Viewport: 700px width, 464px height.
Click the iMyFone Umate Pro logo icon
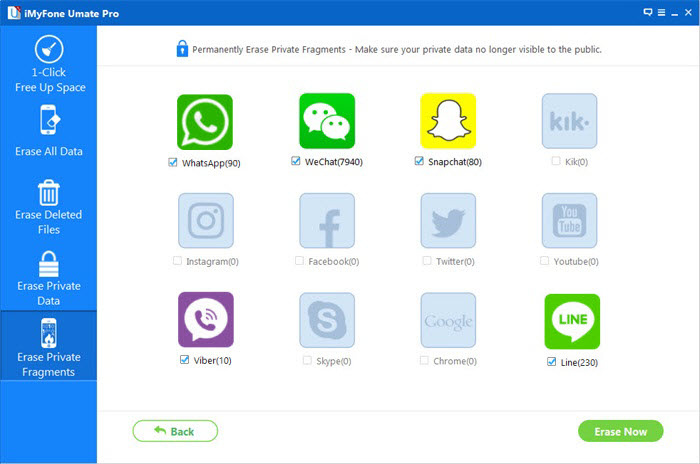pos(14,13)
